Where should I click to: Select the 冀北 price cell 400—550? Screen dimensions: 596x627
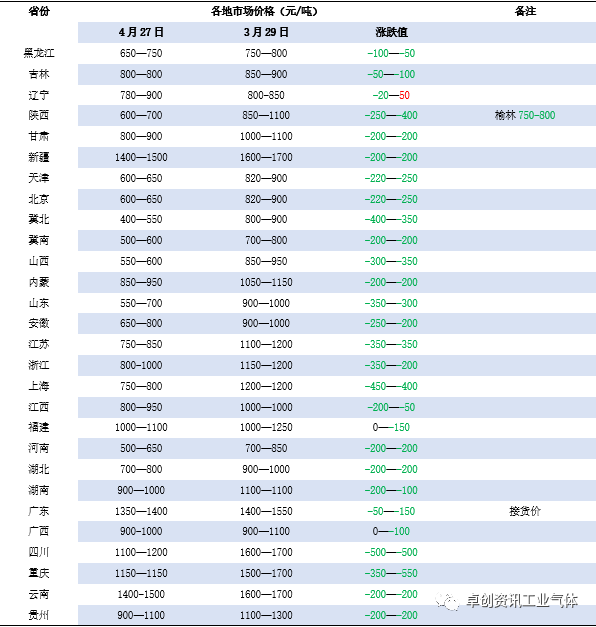tap(141, 219)
